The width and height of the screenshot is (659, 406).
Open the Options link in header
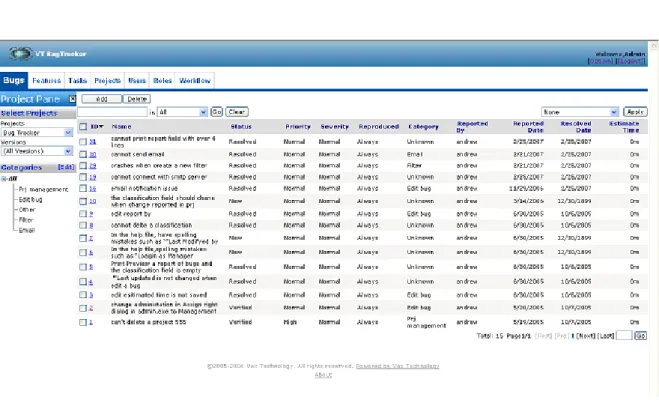(601, 61)
